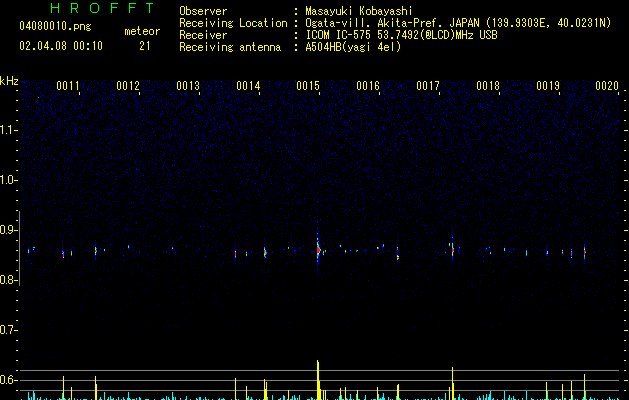Image resolution: width=629 pixels, height=400 pixels.
Task: Click the meteor count 21
Action: tap(145, 46)
